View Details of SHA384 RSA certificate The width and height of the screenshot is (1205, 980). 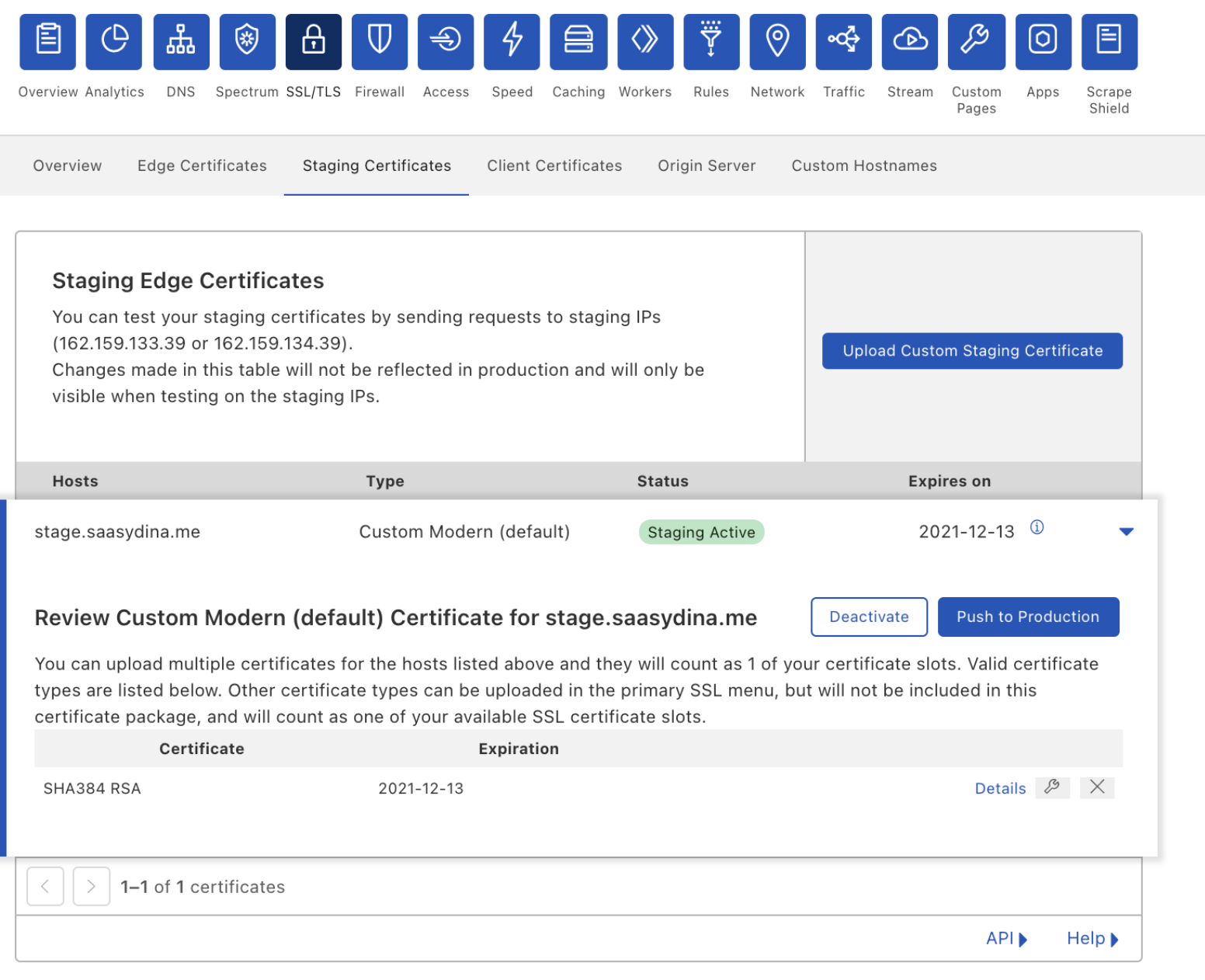(x=999, y=788)
